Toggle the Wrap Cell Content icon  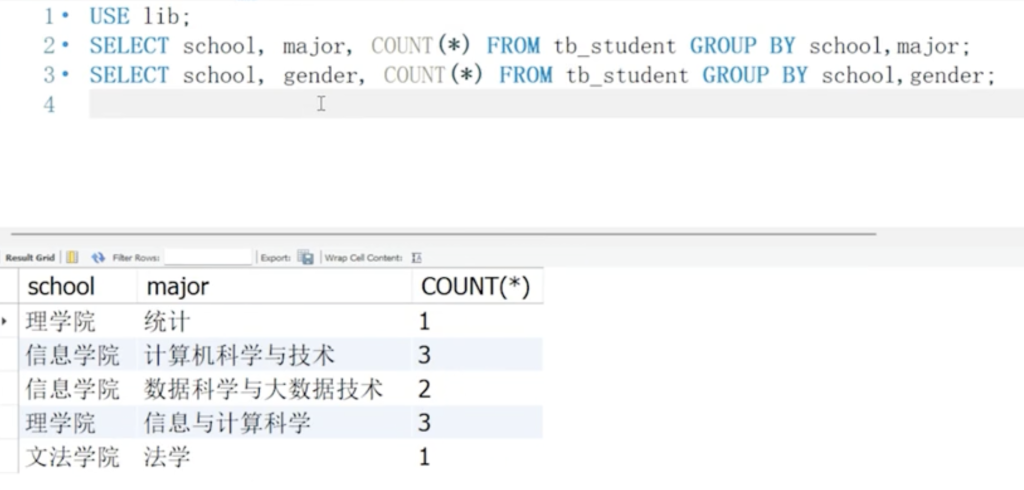[417, 258]
